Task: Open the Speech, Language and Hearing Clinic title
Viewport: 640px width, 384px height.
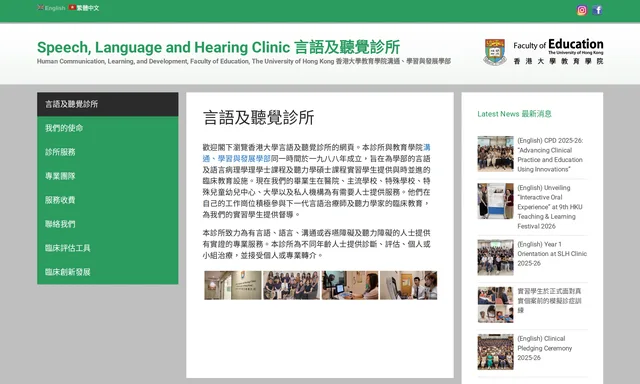Action: pos(218,47)
